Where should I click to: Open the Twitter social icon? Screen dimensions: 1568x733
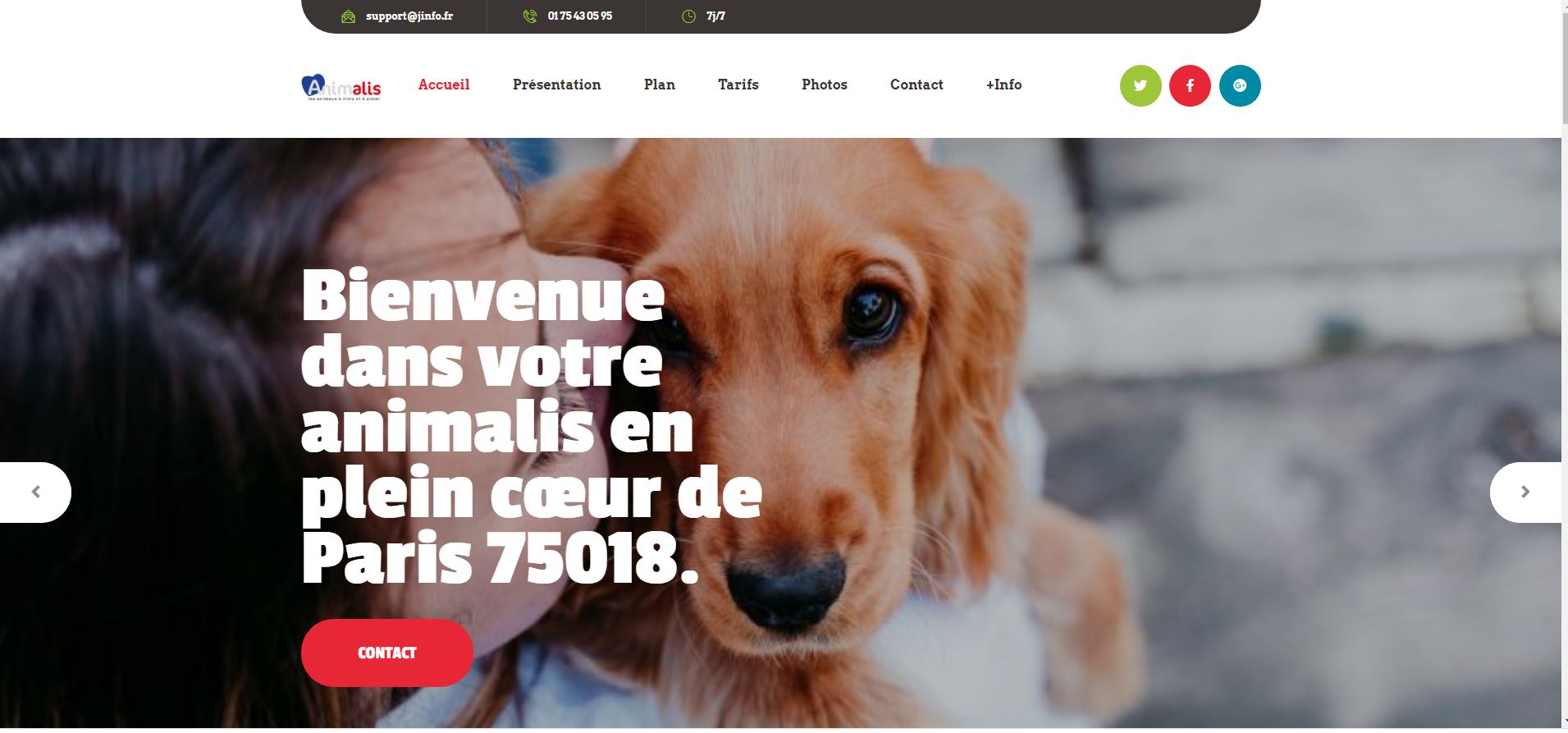1141,85
